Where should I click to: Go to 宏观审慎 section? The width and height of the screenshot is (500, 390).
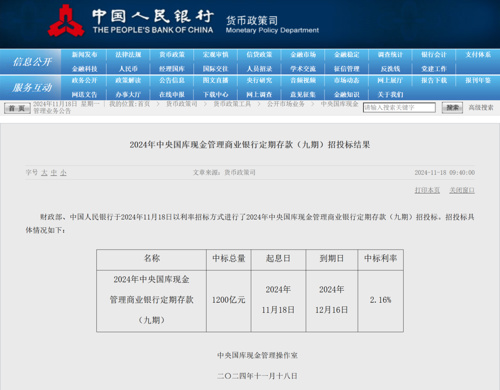click(x=215, y=55)
